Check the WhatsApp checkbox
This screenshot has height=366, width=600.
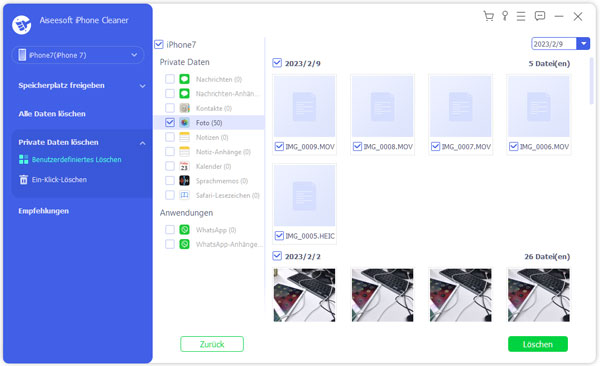[170, 230]
